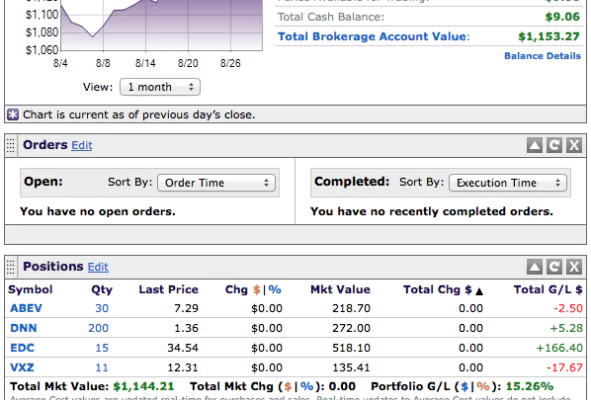Image resolution: width=591 pixels, height=400 pixels.
Task: Switch Portfolio G/L to percent view
Action: pos(483,386)
